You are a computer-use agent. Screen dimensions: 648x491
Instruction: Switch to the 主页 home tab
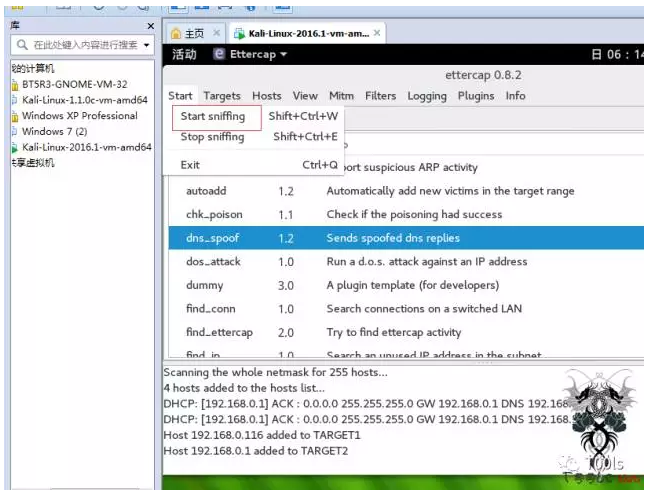(194, 33)
